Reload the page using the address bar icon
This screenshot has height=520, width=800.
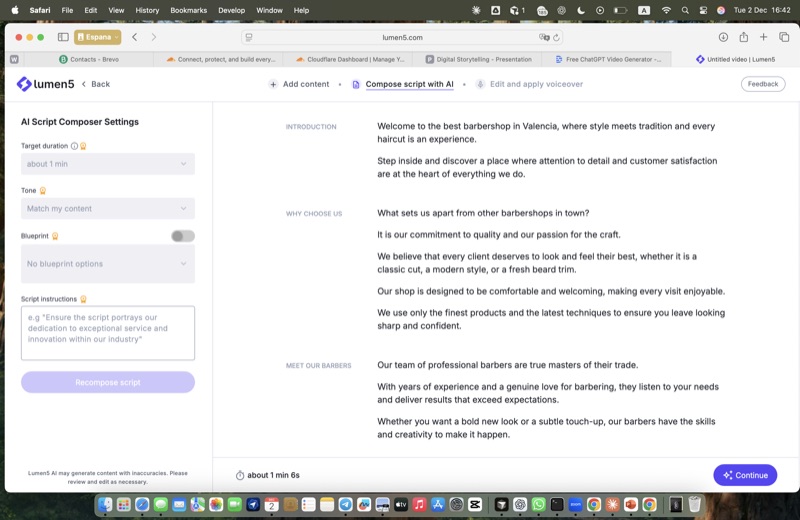pyautogui.click(x=557, y=37)
